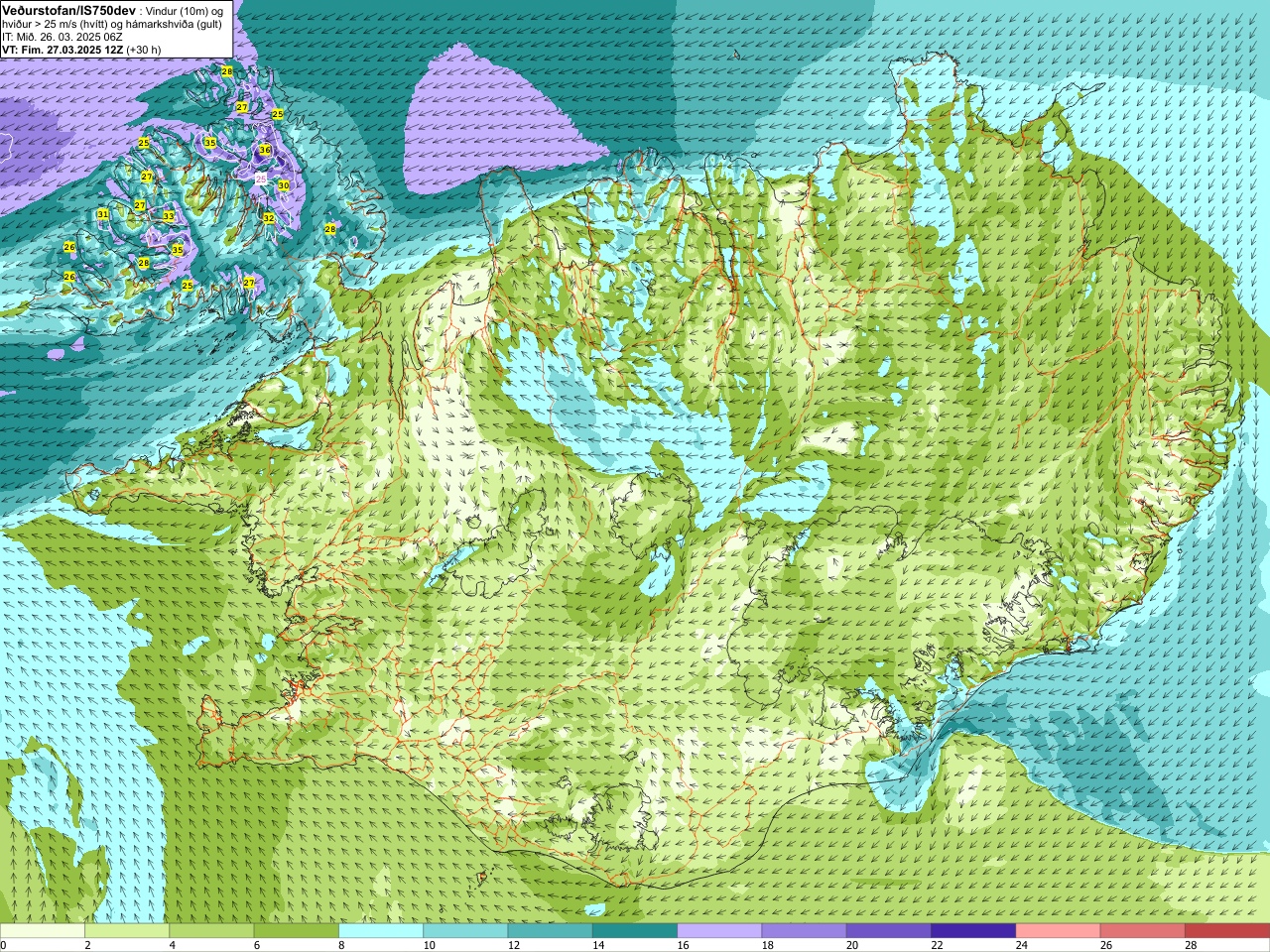This screenshot has width=1270, height=952.
Task: Click the 26–28 m/s salmon legend swatch
Action: (1143, 930)
